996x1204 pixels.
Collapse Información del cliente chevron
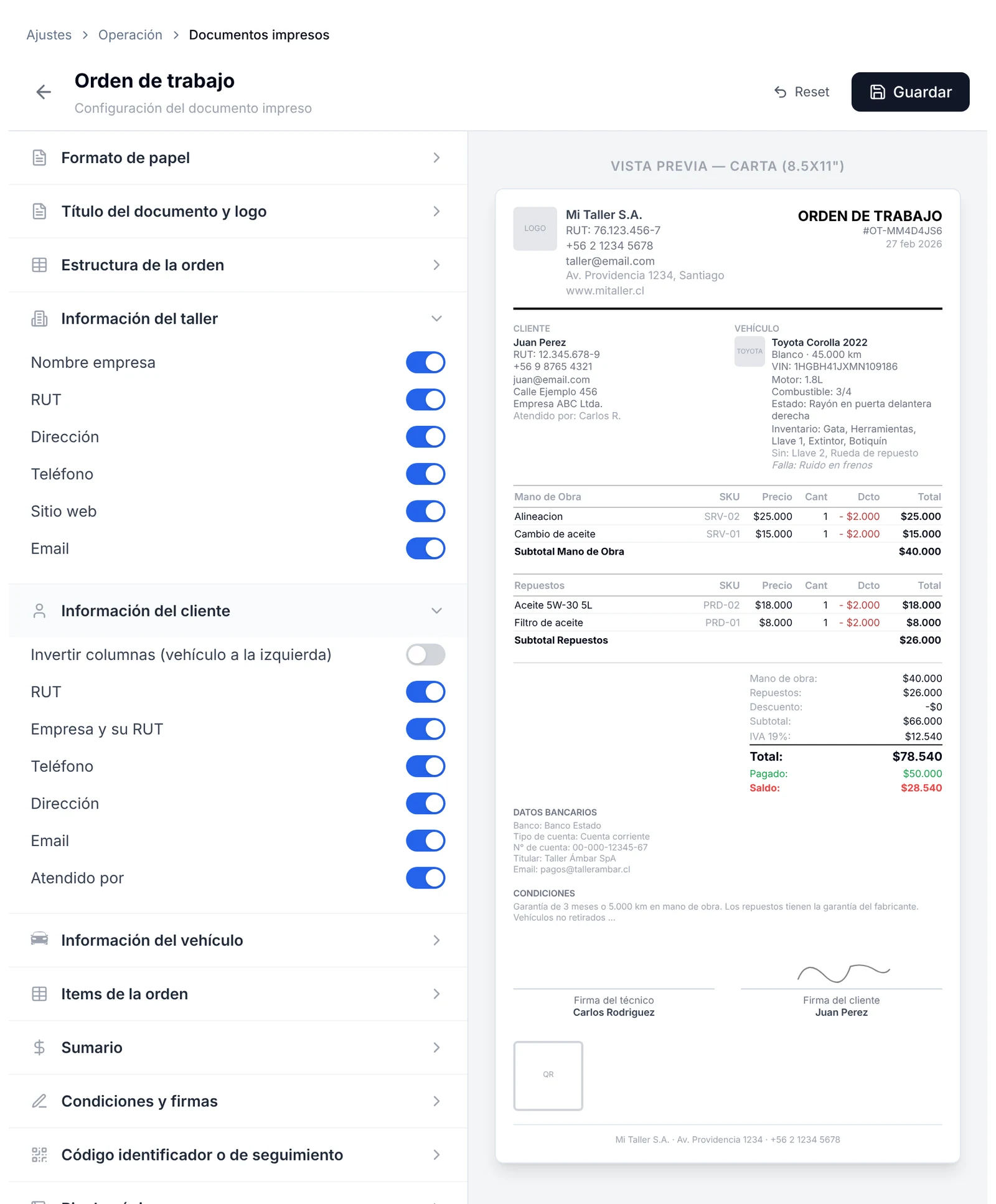click(x=436, y=611)
